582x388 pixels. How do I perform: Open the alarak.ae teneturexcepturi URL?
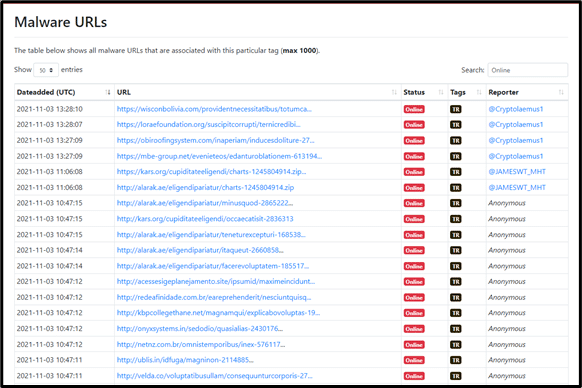pos(211,235)
